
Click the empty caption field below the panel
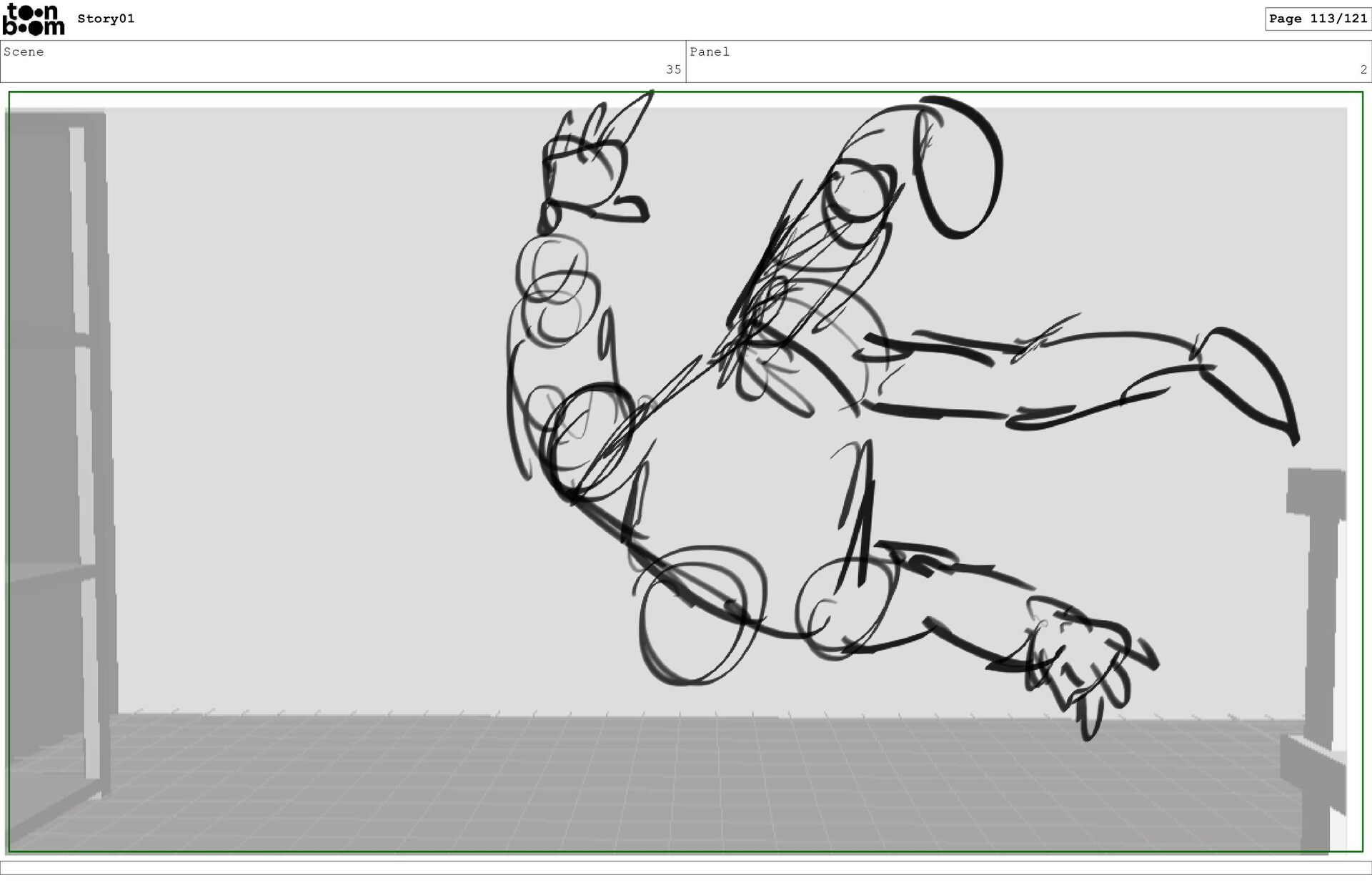point(686,867)
